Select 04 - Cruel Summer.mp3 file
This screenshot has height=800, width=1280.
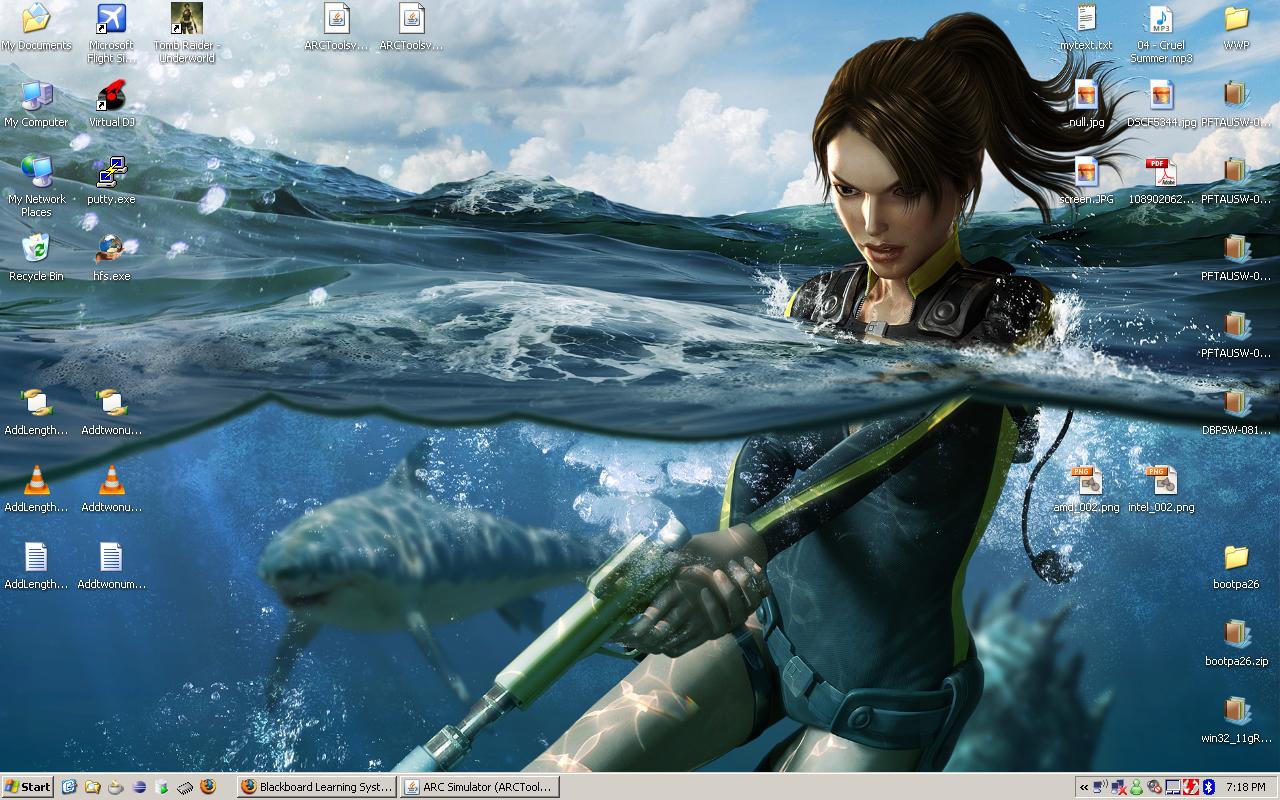(1161, 34)
